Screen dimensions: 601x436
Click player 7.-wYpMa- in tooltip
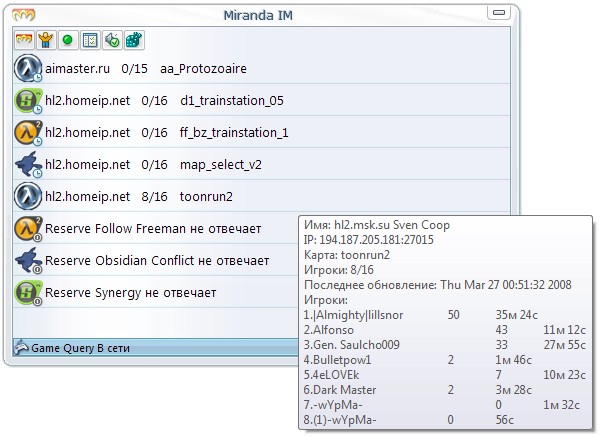333,405
